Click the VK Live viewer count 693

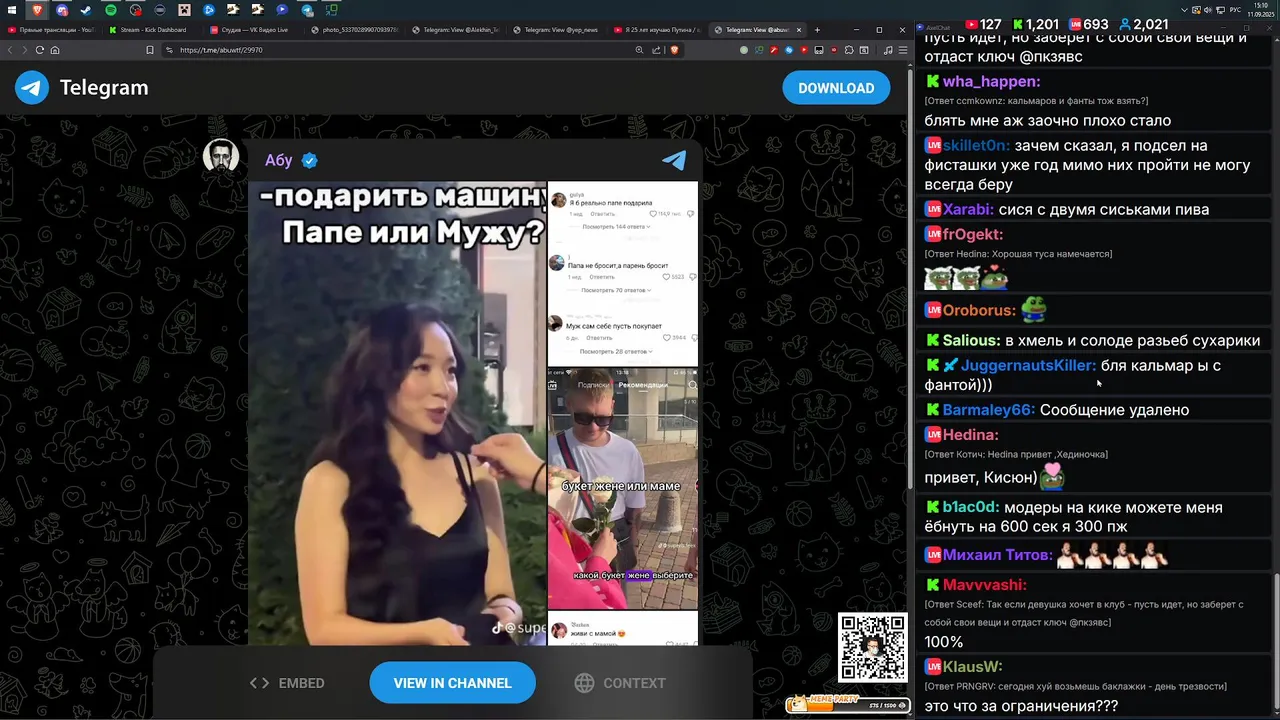pos(1088,24)
